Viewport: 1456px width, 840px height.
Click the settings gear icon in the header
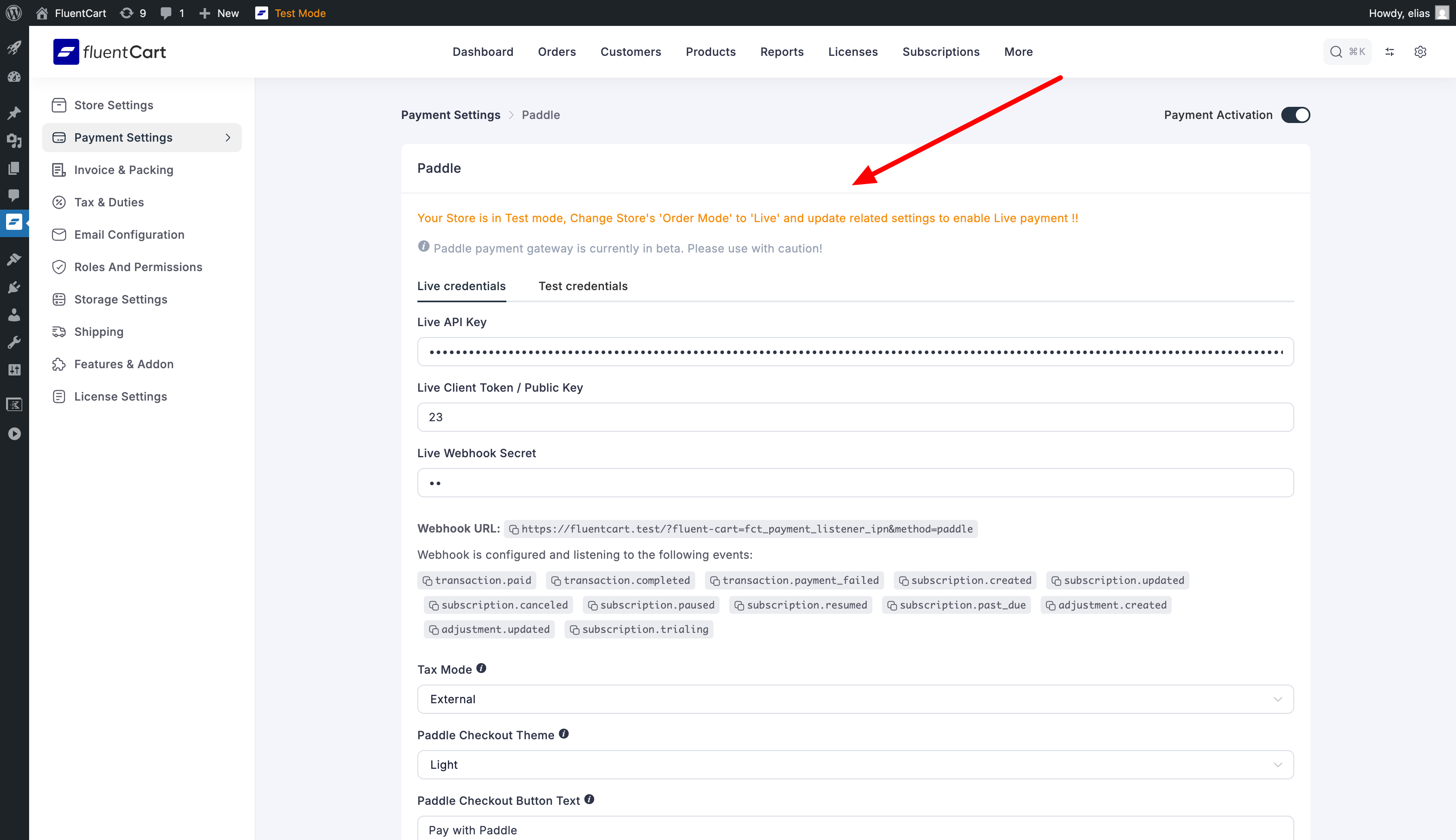pos(1420,52)
